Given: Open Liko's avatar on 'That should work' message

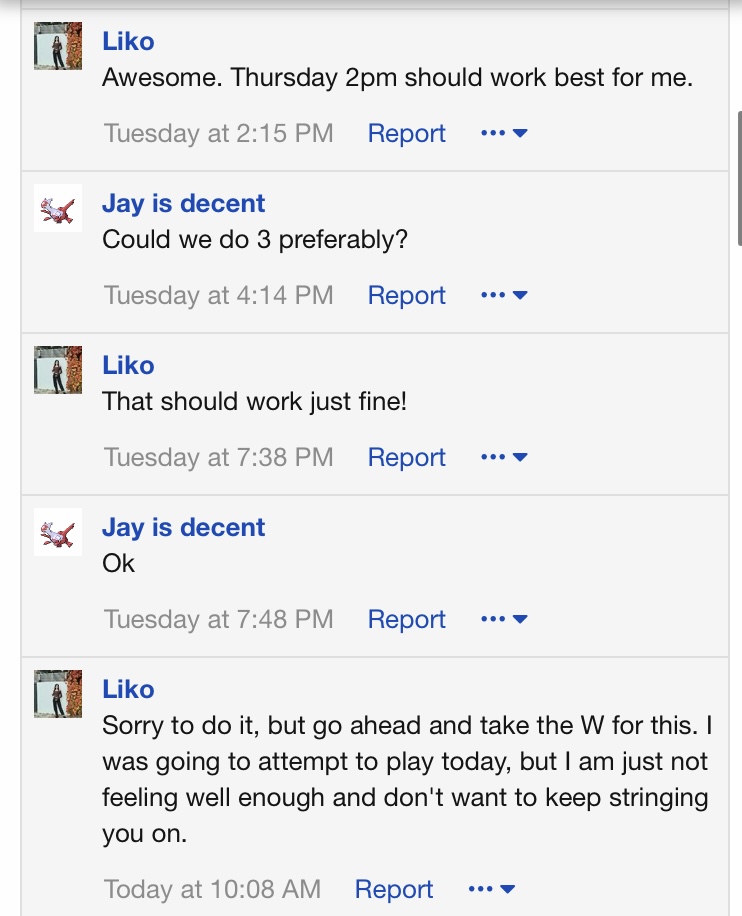Looking at the screenshot, I should coord(58,370).
